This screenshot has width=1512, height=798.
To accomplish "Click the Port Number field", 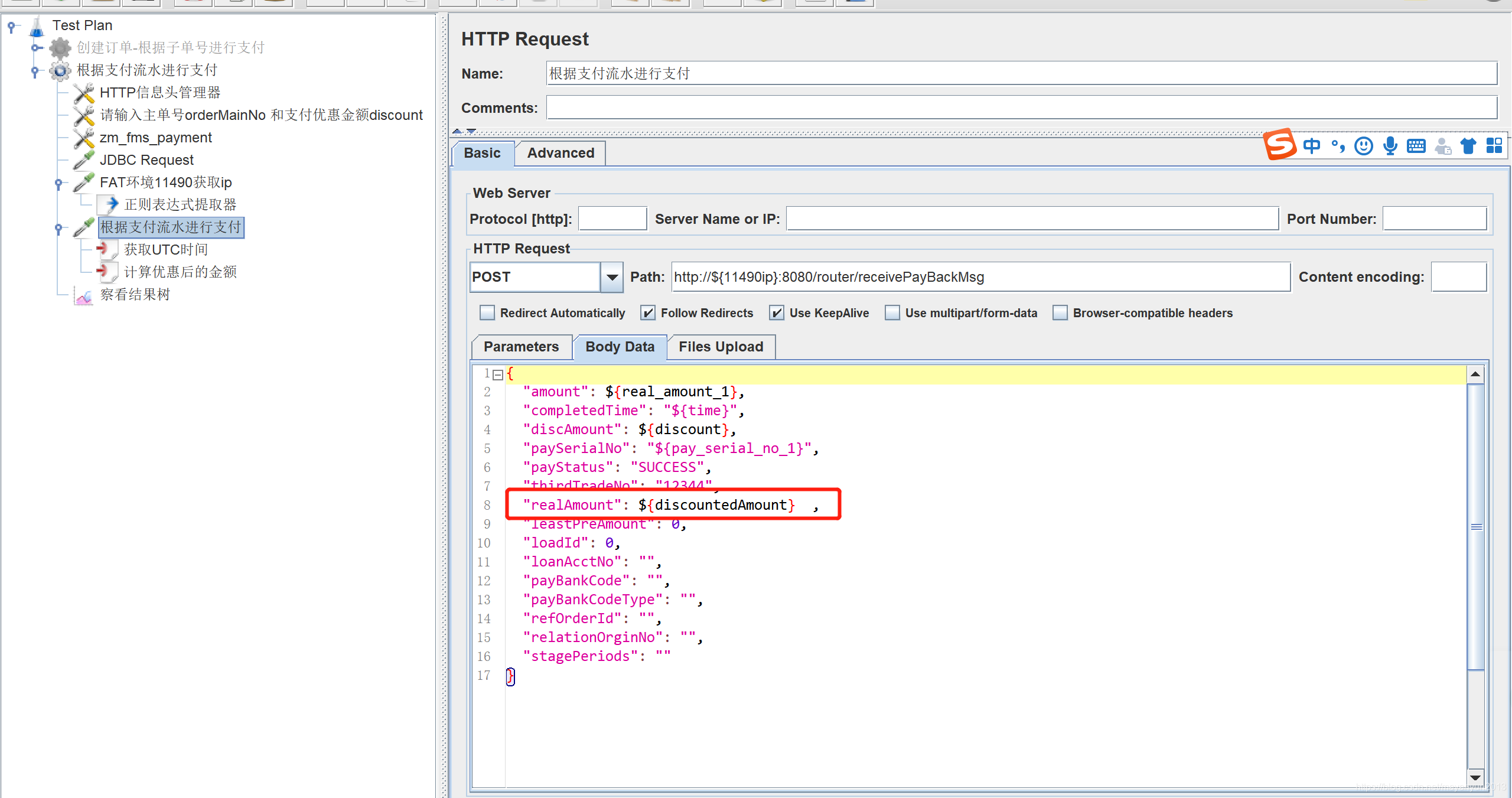I will click(x=1434, y=219).
